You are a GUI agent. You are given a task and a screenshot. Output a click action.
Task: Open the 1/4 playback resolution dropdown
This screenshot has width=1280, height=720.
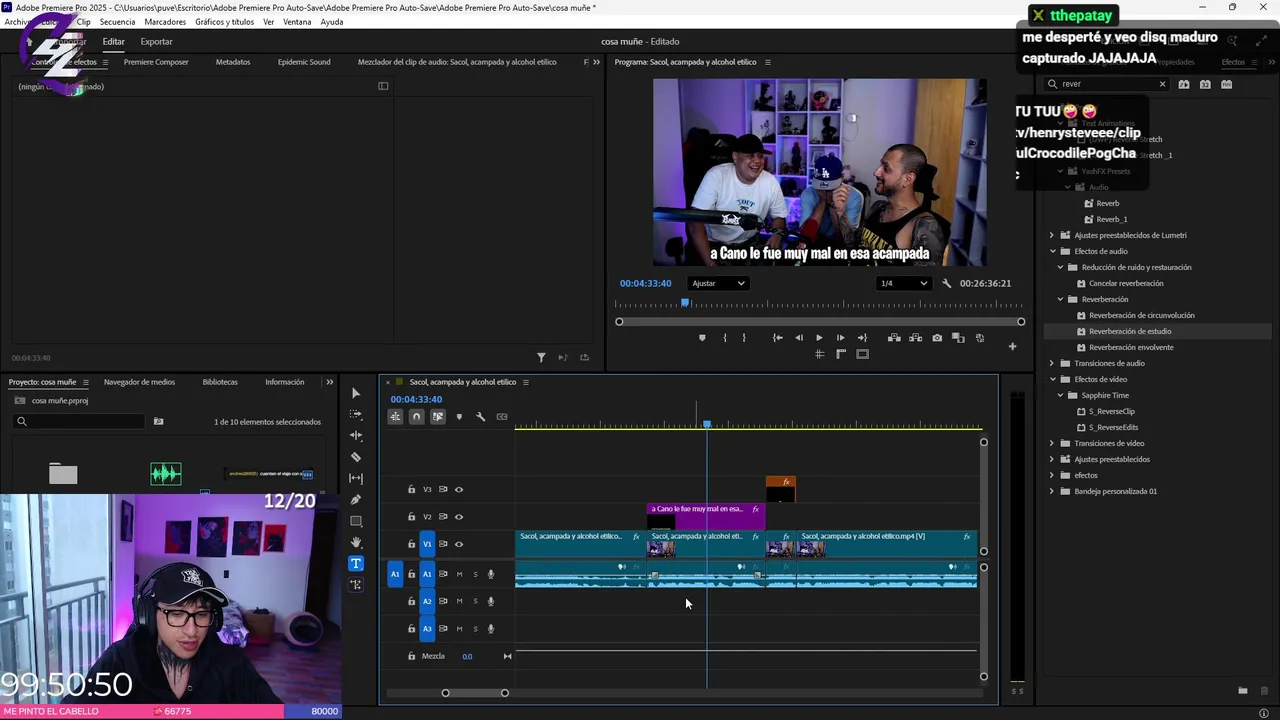(903, 283)
